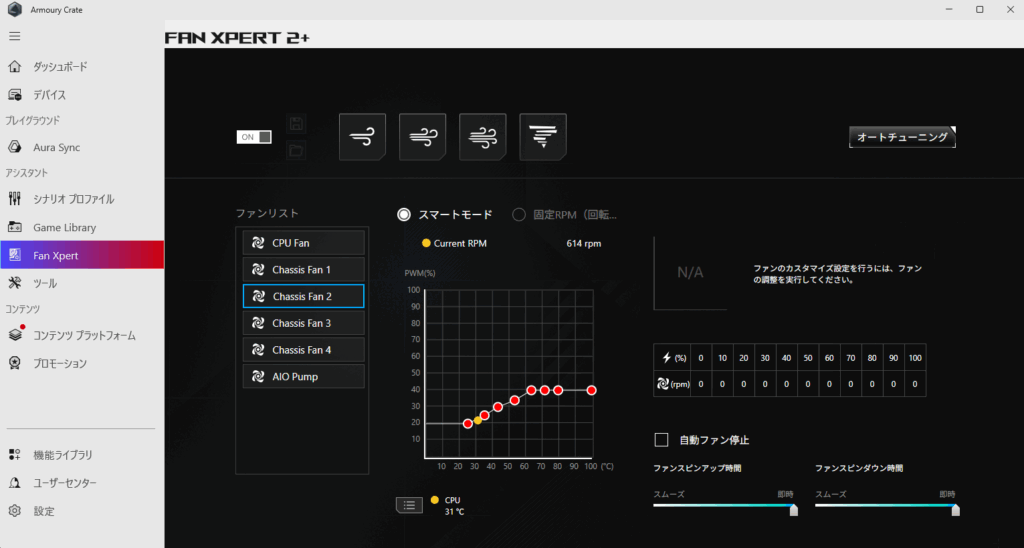
Task: Toggle the Fan Xpert ON switch
Action: coord(254,137)
